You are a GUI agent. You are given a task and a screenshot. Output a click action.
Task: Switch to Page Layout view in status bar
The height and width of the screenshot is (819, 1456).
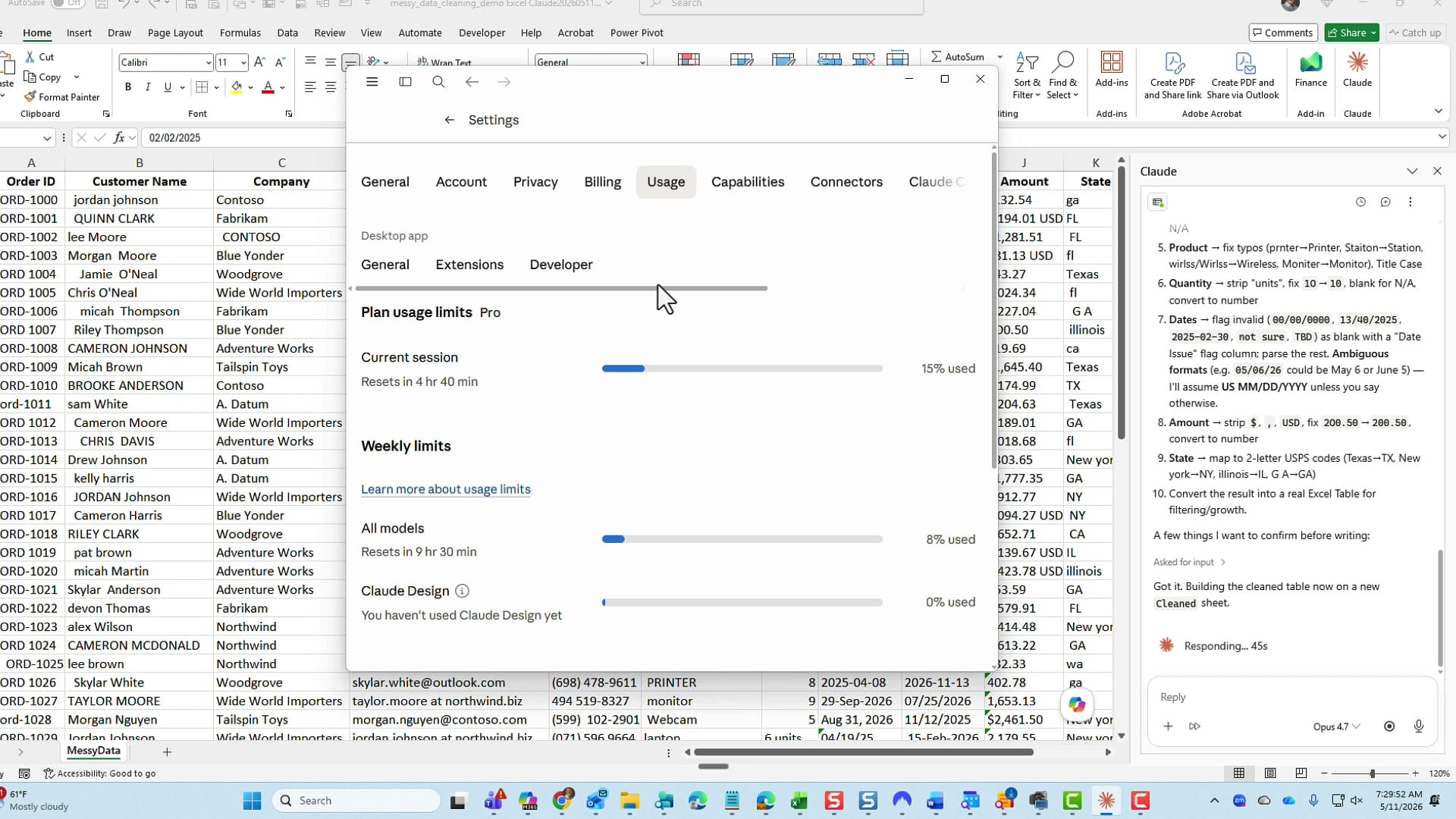pos(1270,773)
